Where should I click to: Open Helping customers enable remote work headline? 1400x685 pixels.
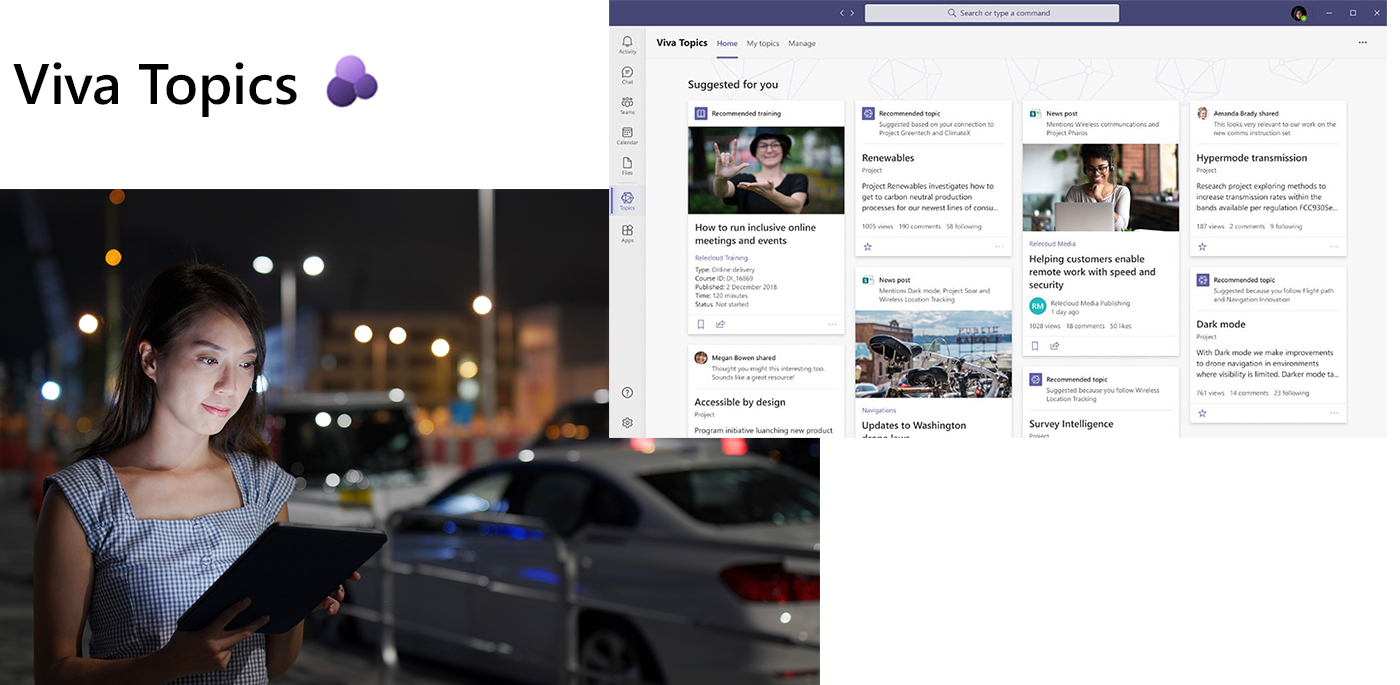1092,272
